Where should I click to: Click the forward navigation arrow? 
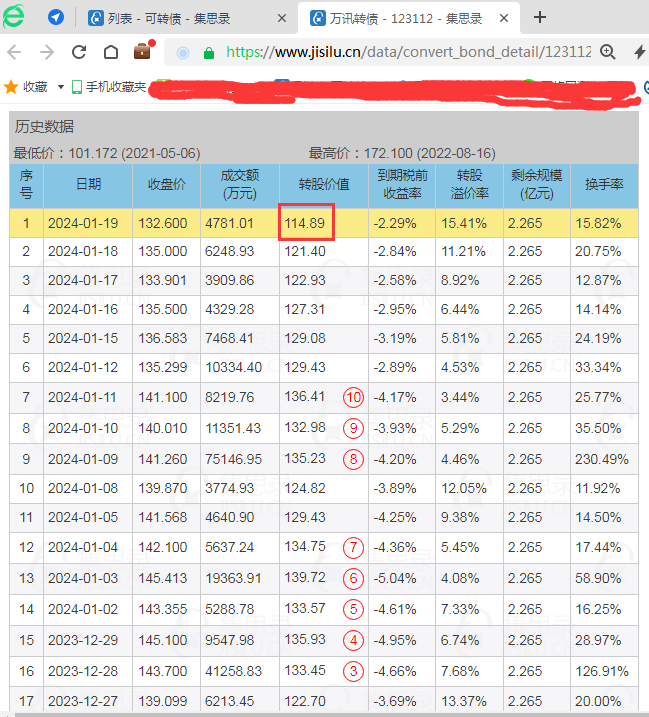(x=47, y=53)
